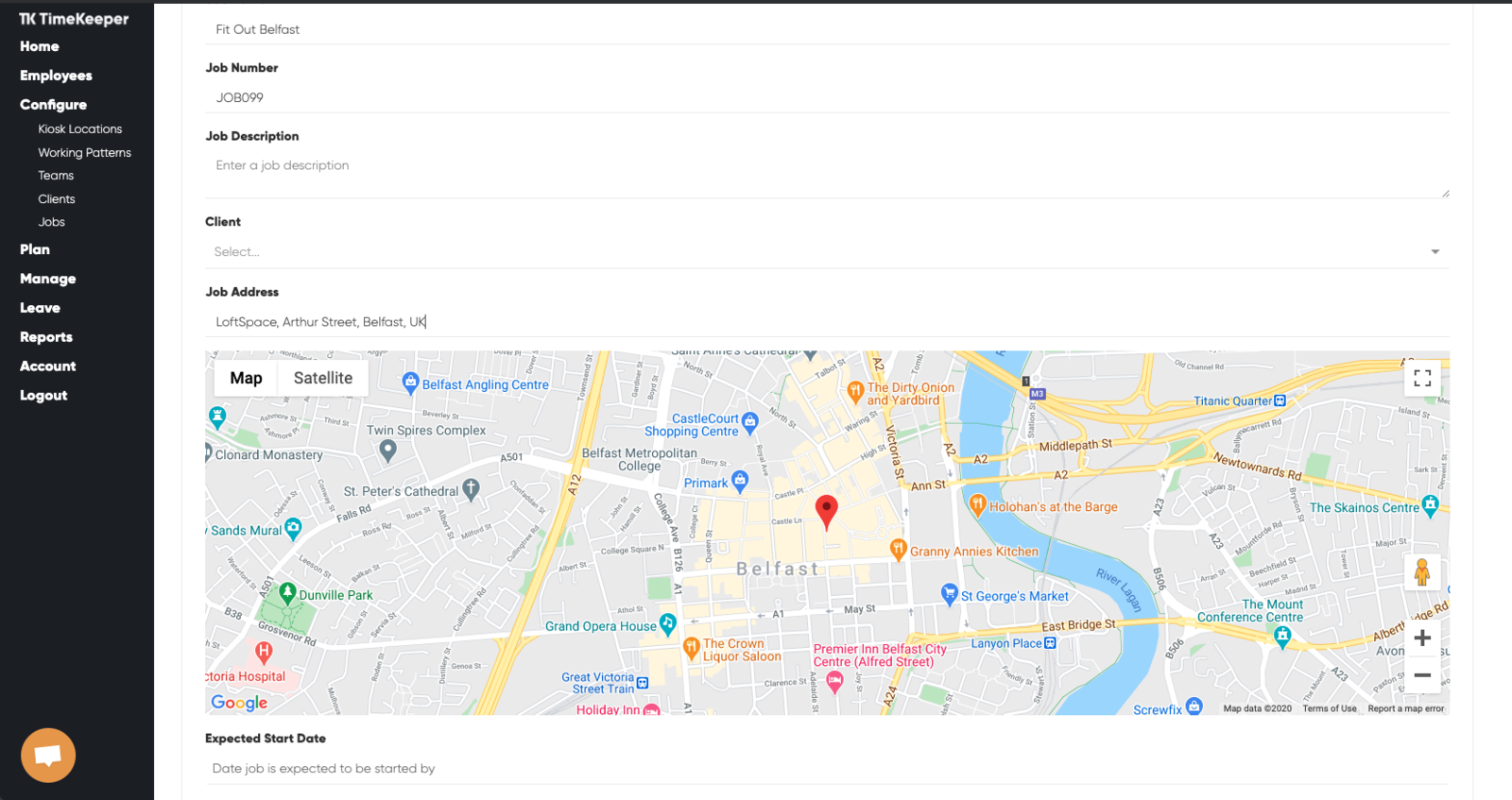
Task: Zoom in on the map
Action: click(1422, 638)
